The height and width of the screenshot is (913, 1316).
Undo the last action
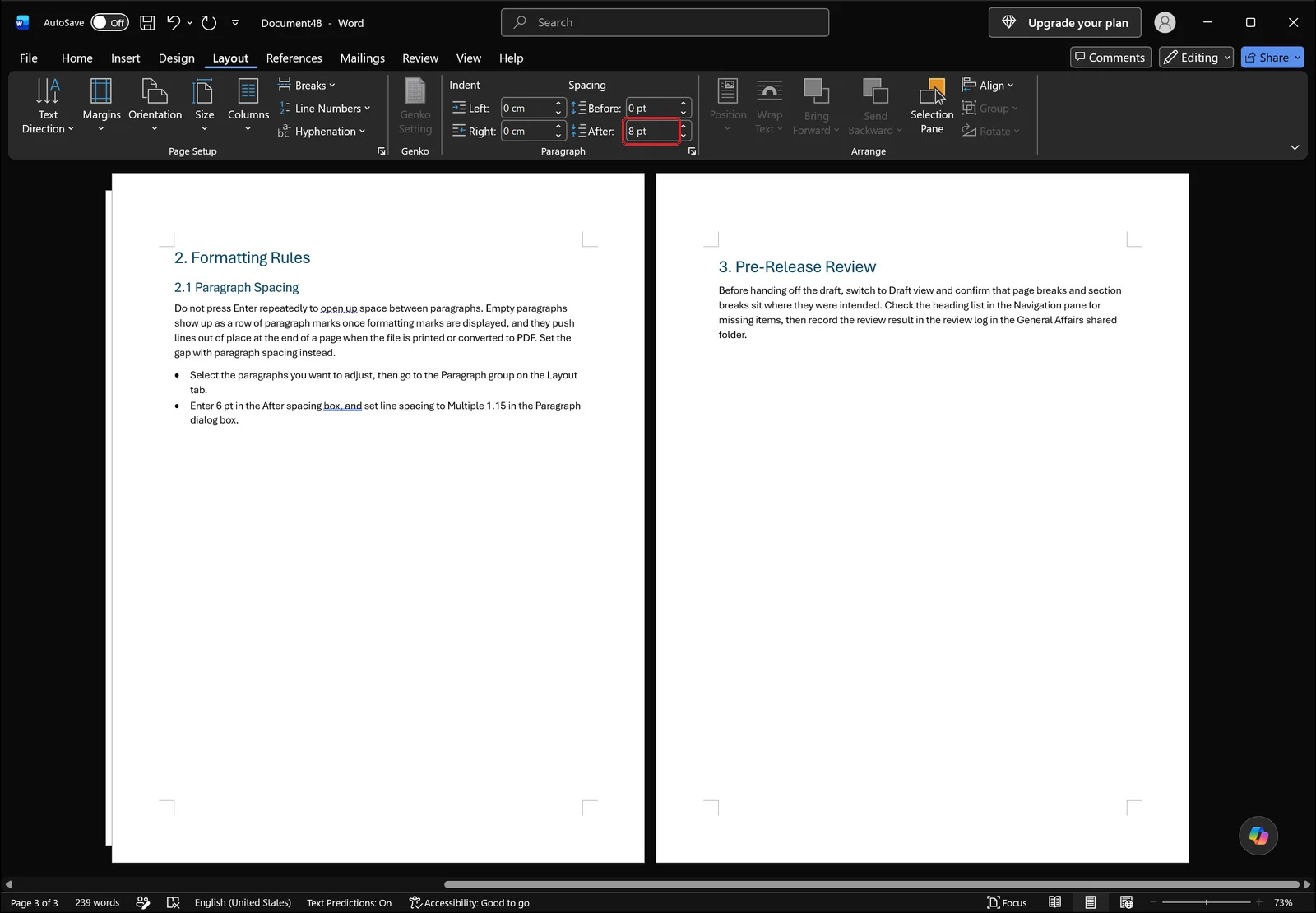click(173, 23)
